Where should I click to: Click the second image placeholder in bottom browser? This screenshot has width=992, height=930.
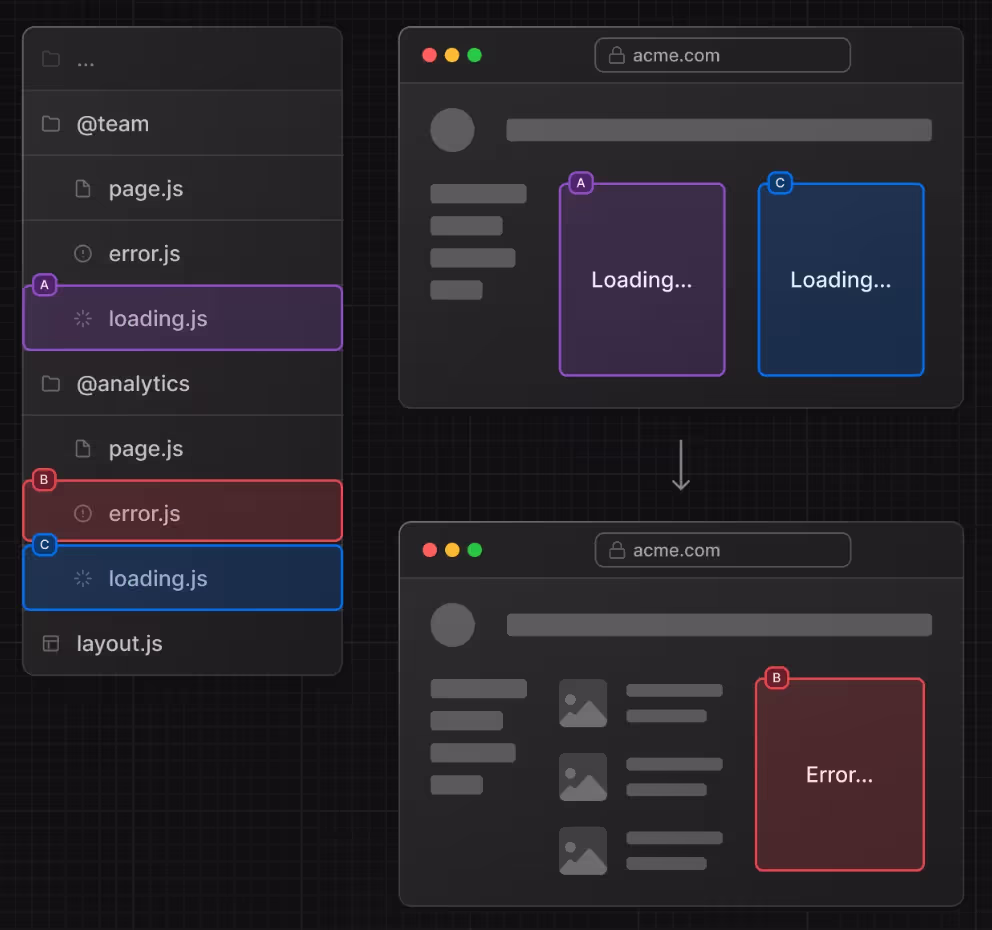coord(583,777)
